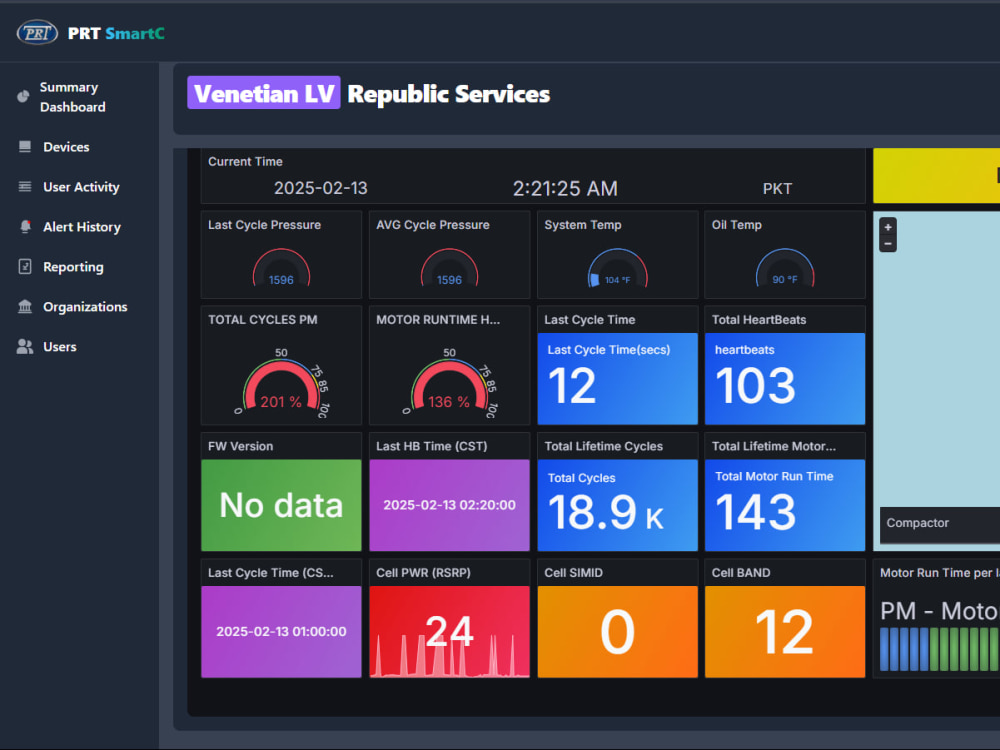Click the Venetian LV purple badge
This screenshot has width=1000, height=750.
click(263, 93)
